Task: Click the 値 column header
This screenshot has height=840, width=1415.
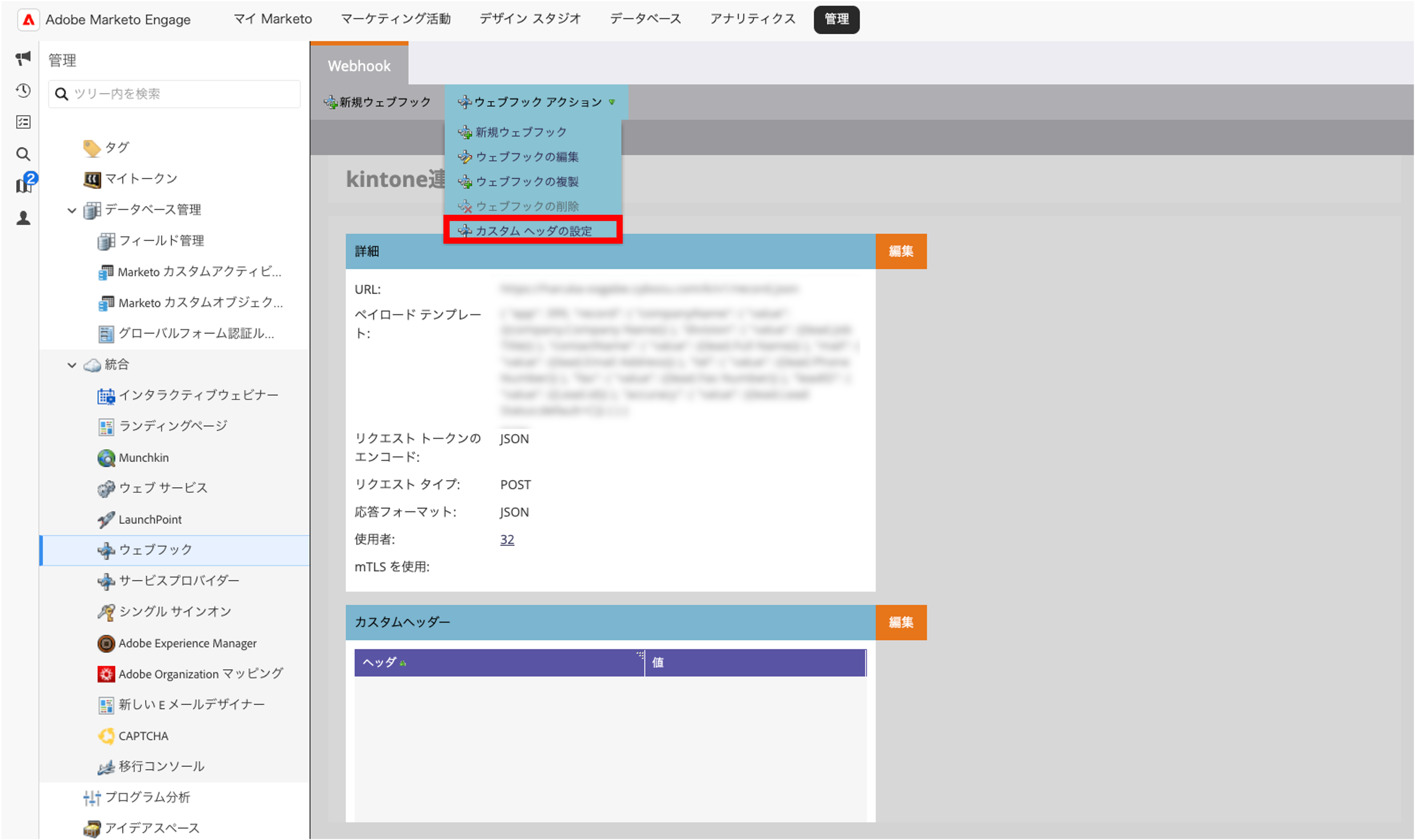Action: coord(755,663)
